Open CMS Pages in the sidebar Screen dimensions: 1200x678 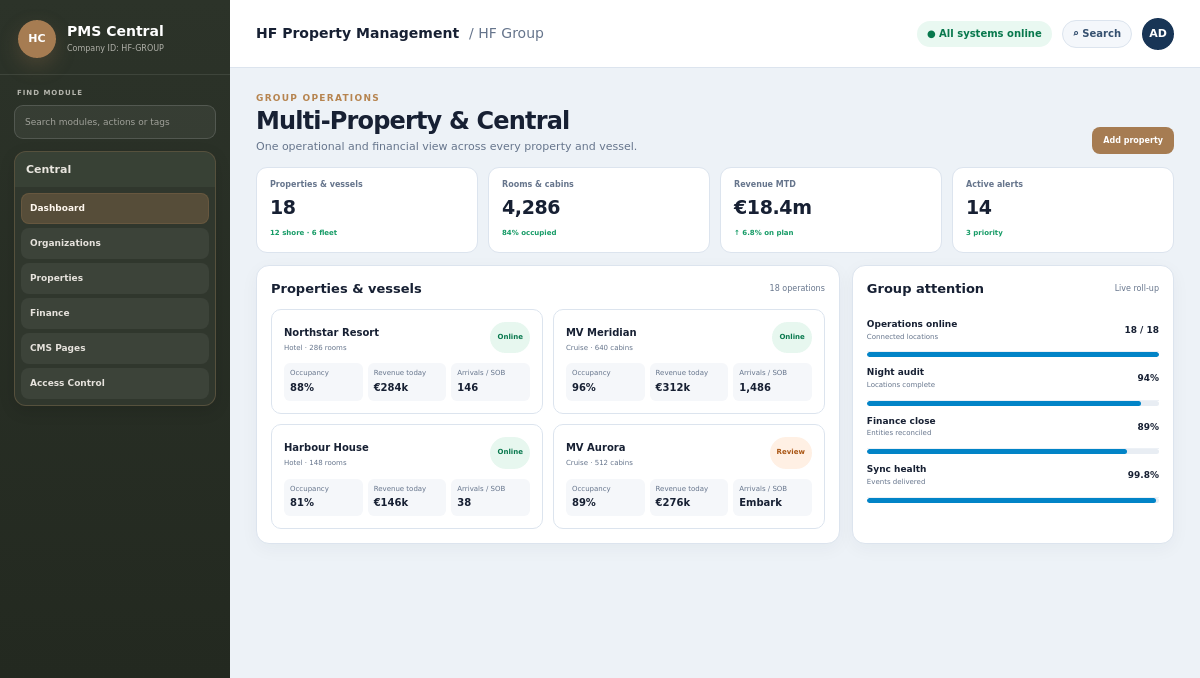[x=115, y=348]
